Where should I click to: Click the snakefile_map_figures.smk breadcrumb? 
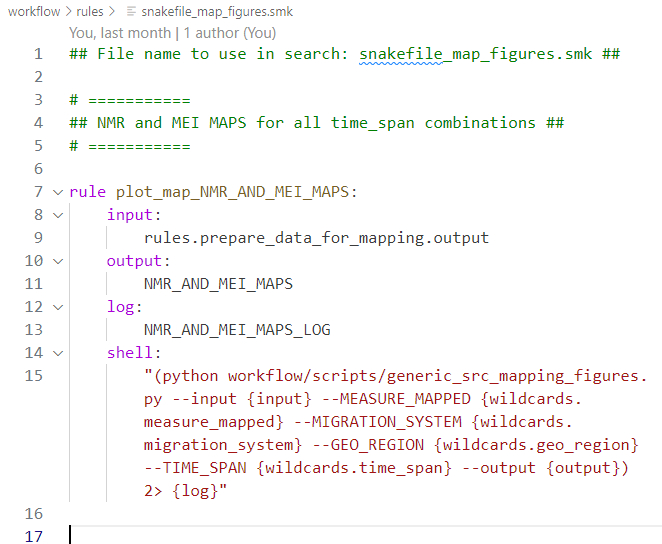216,11
